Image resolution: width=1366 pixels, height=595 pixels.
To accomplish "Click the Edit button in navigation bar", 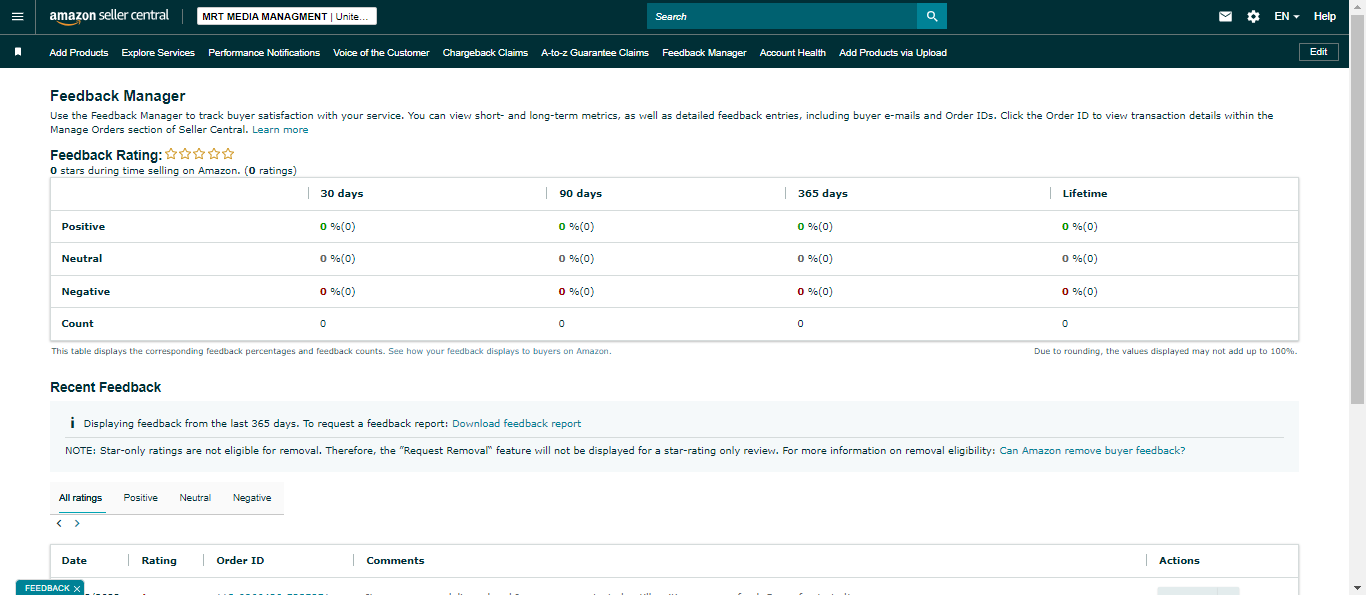I will coord(1319,52).
